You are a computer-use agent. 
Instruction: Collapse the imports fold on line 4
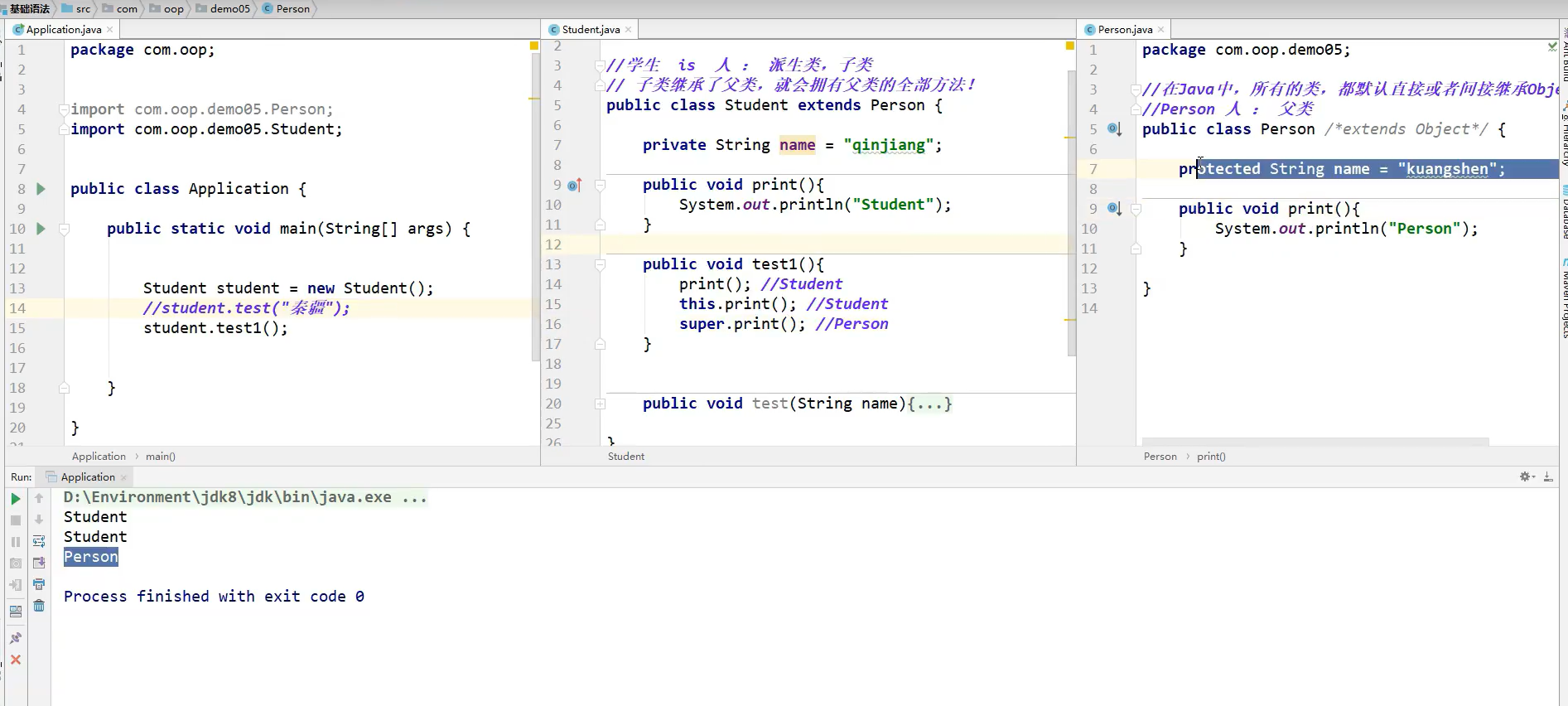click(x=64, y=109)
